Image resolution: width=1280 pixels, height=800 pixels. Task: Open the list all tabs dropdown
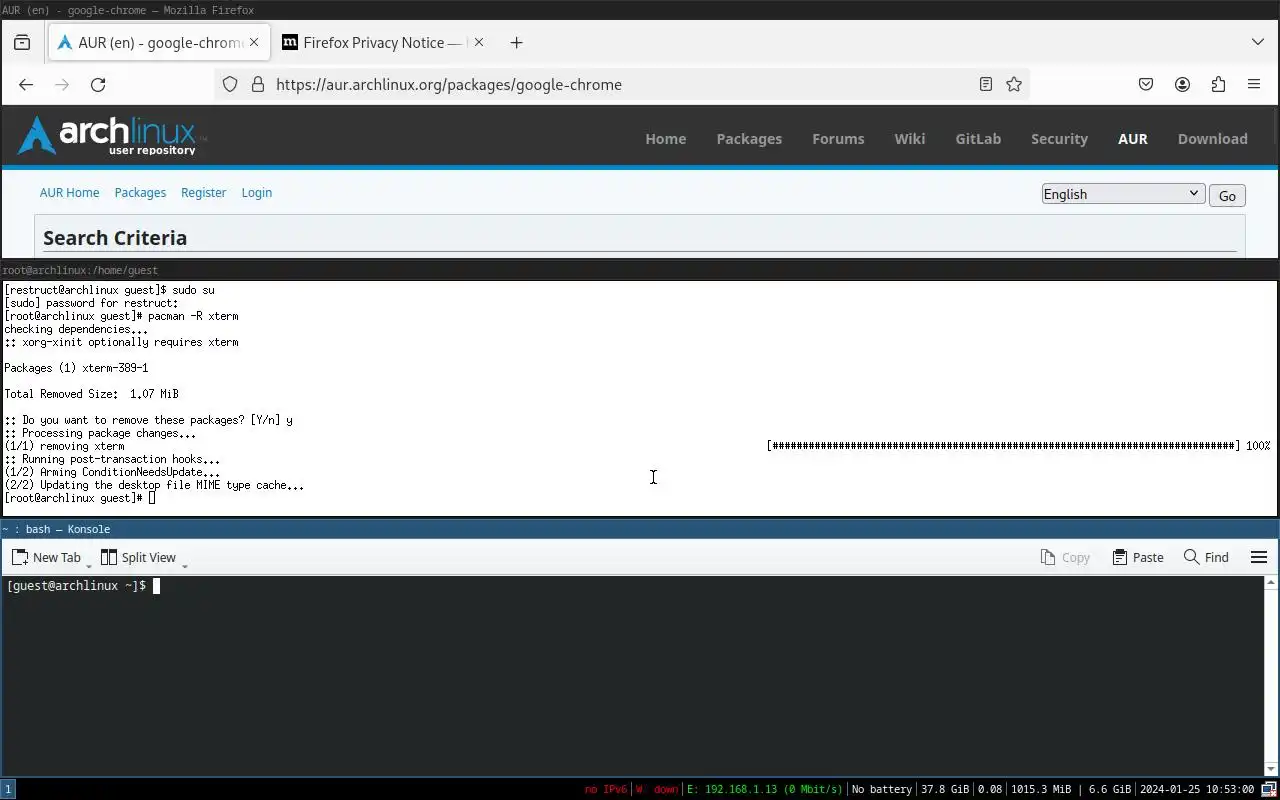point(1258,42)
